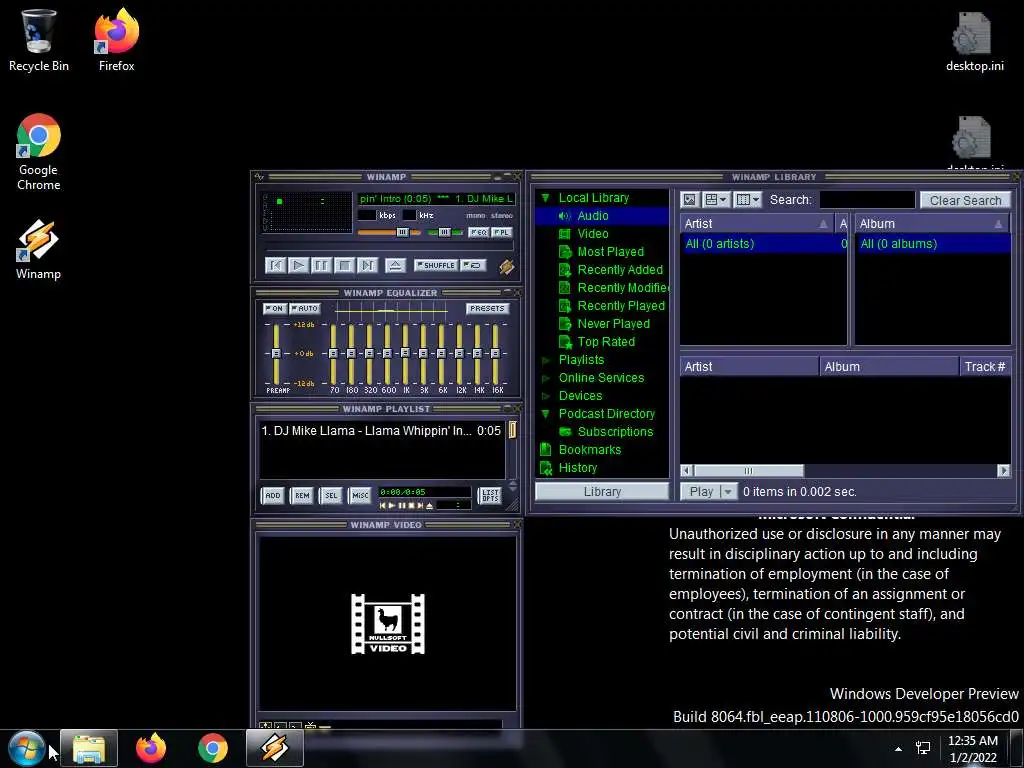
Task: Open the playlist MISC menu
Action: coord(360,496)
